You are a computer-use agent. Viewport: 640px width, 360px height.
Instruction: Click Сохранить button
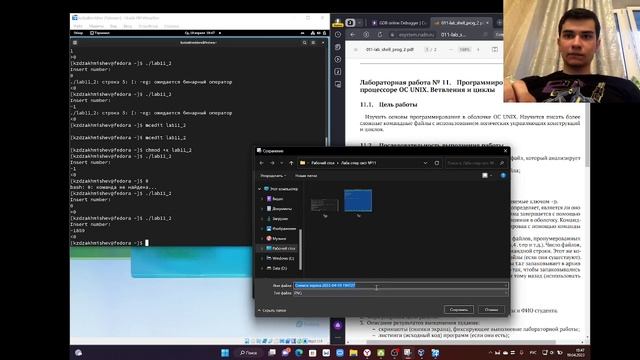coord(459,309)
